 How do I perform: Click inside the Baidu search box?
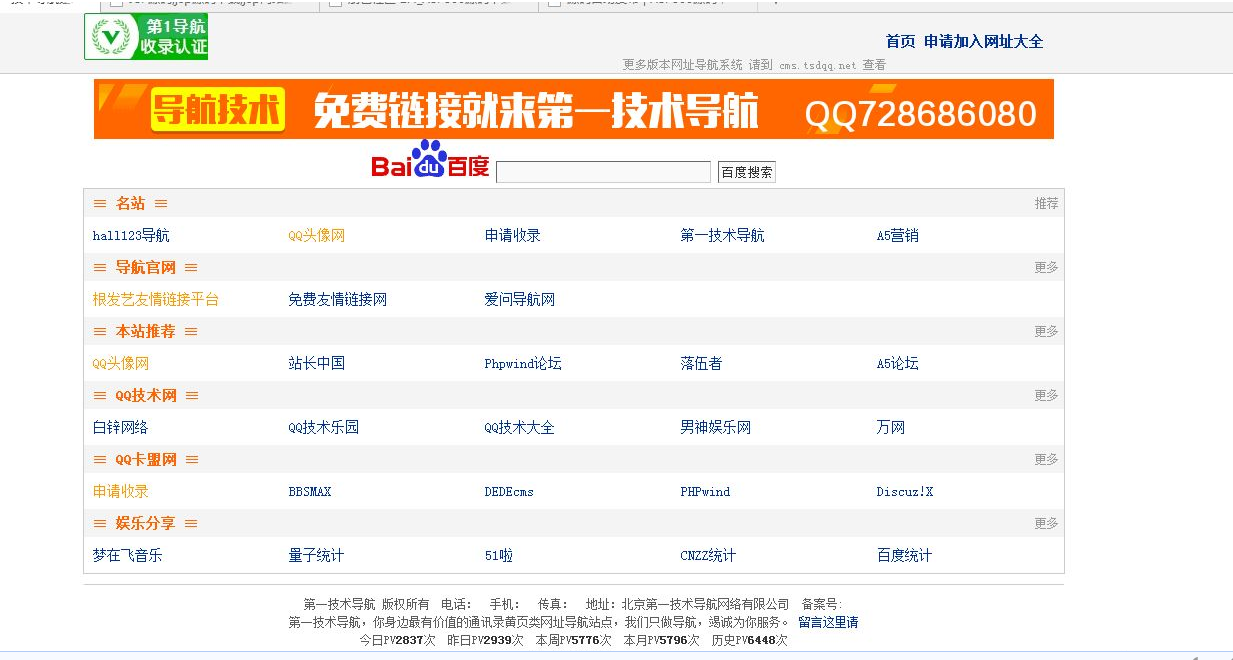tap(603, 171)
